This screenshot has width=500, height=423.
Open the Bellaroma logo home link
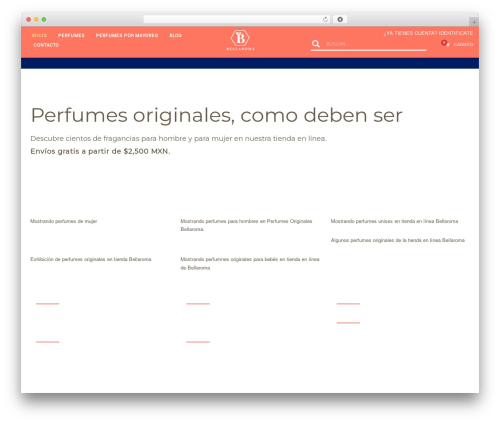(x=240, y=40)
